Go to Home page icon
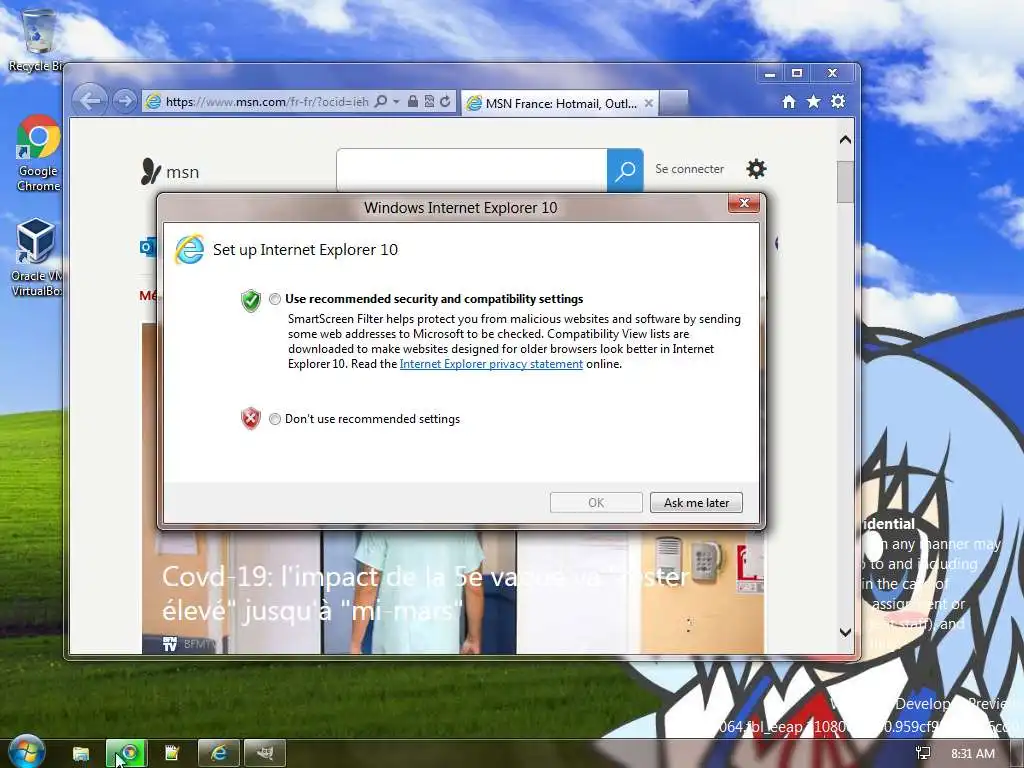Image resolution: width=1024 pixels, height=768 pixels. tap(789, 101)
